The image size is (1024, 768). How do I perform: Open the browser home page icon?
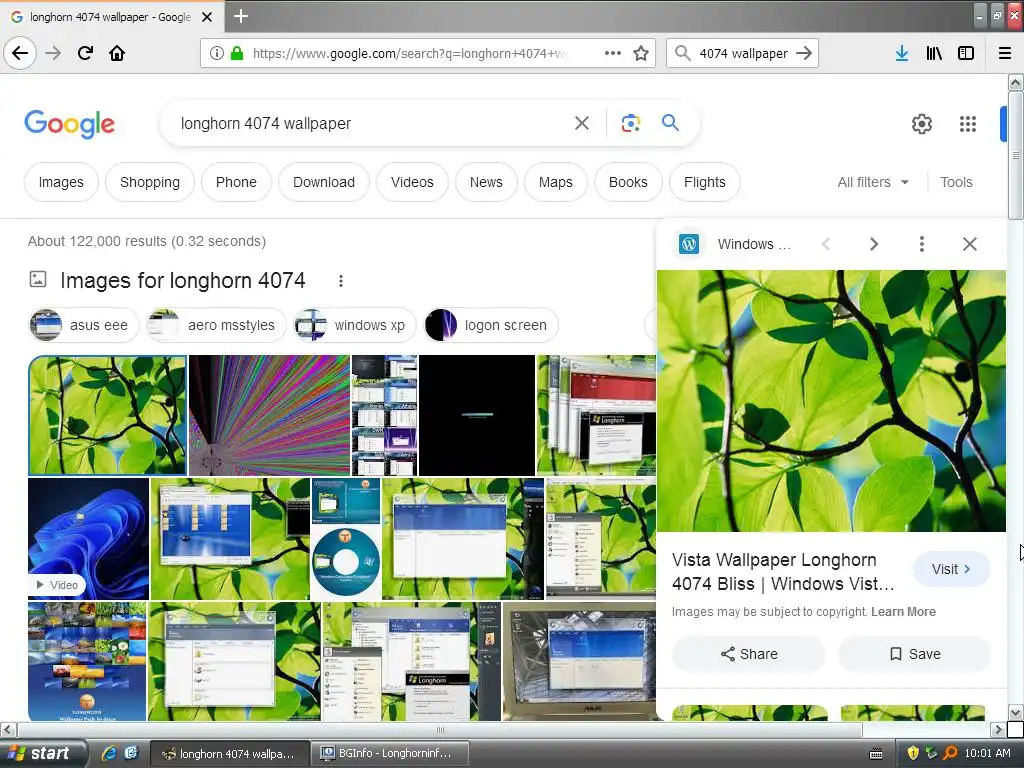pyautogui.click(x=117, y=53)
